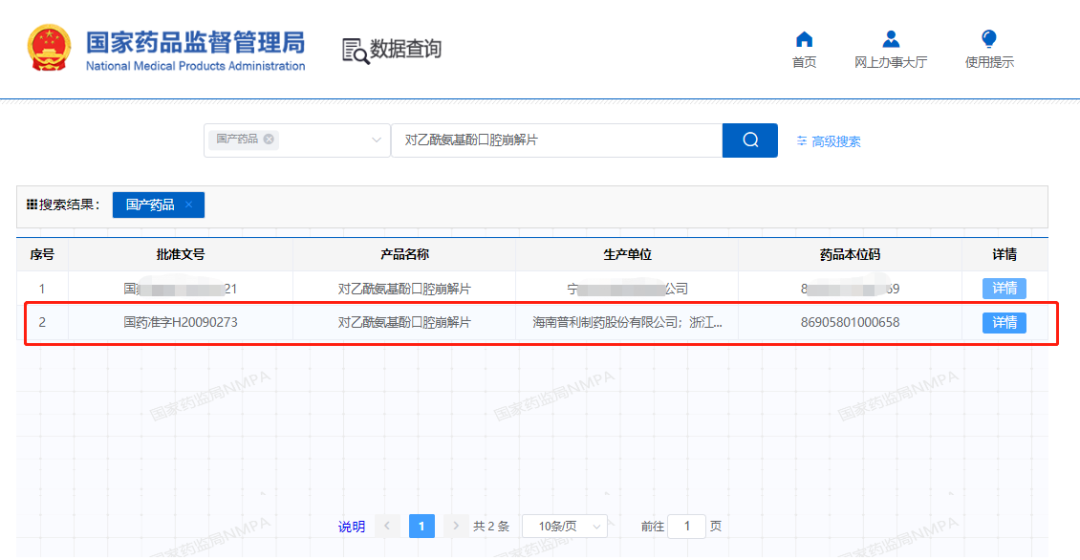The height and width of the screenshot is (560, 1080).
Task: Go to previous page arrow
Action: click(388, 526)
